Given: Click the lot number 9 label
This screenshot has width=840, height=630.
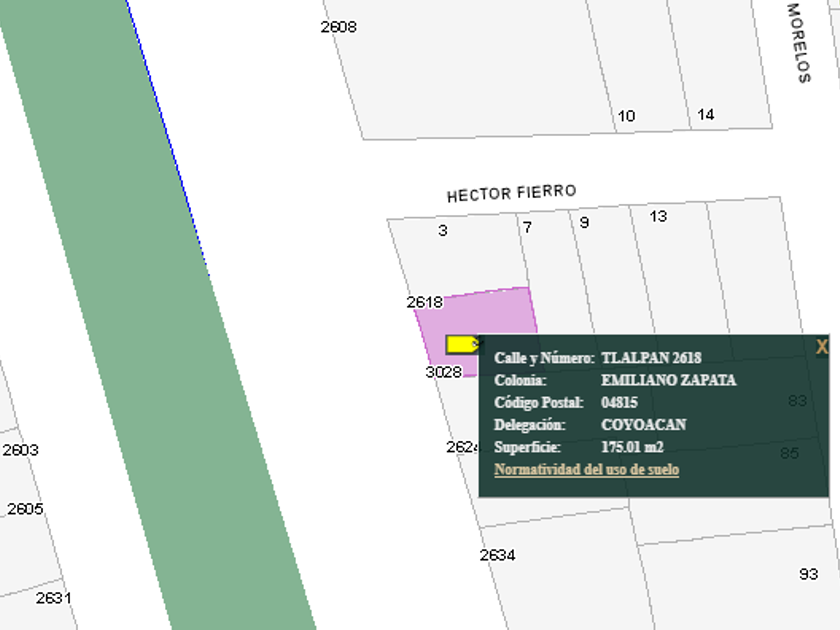Looking at the screenshot, I should (584, 223).
